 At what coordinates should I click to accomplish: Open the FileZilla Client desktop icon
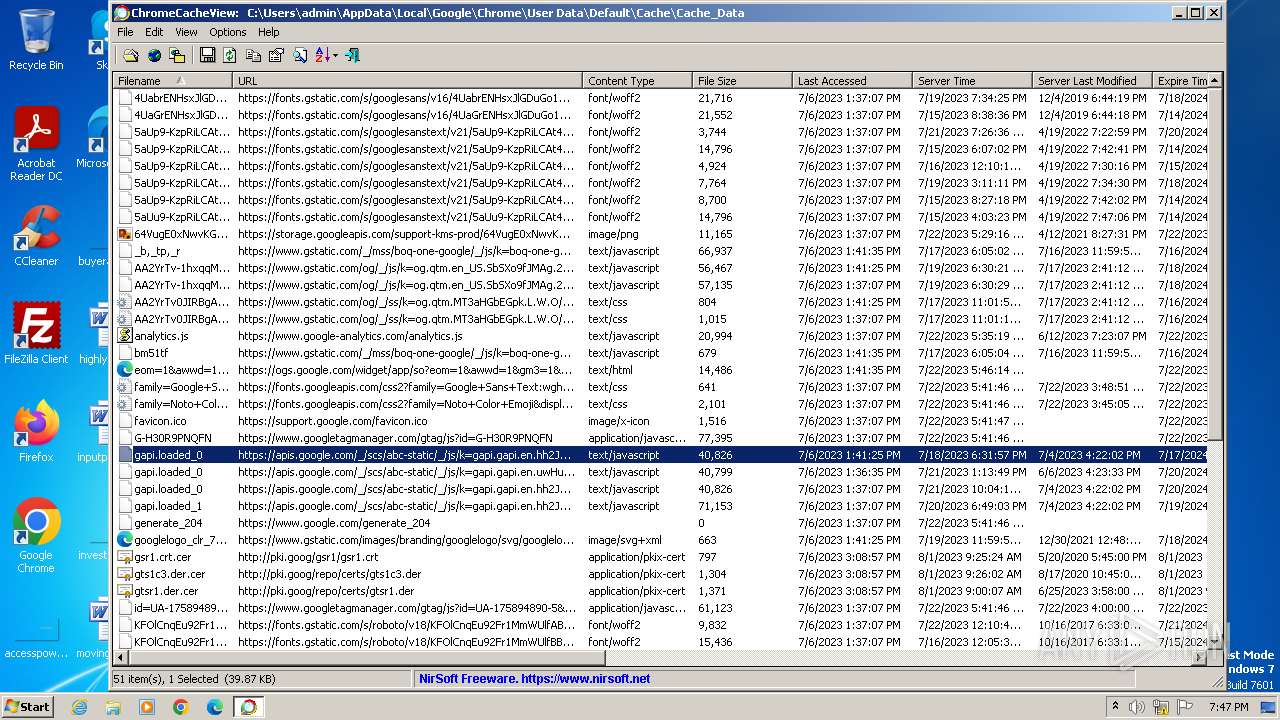pyautogui.click(x=36, y=334)
